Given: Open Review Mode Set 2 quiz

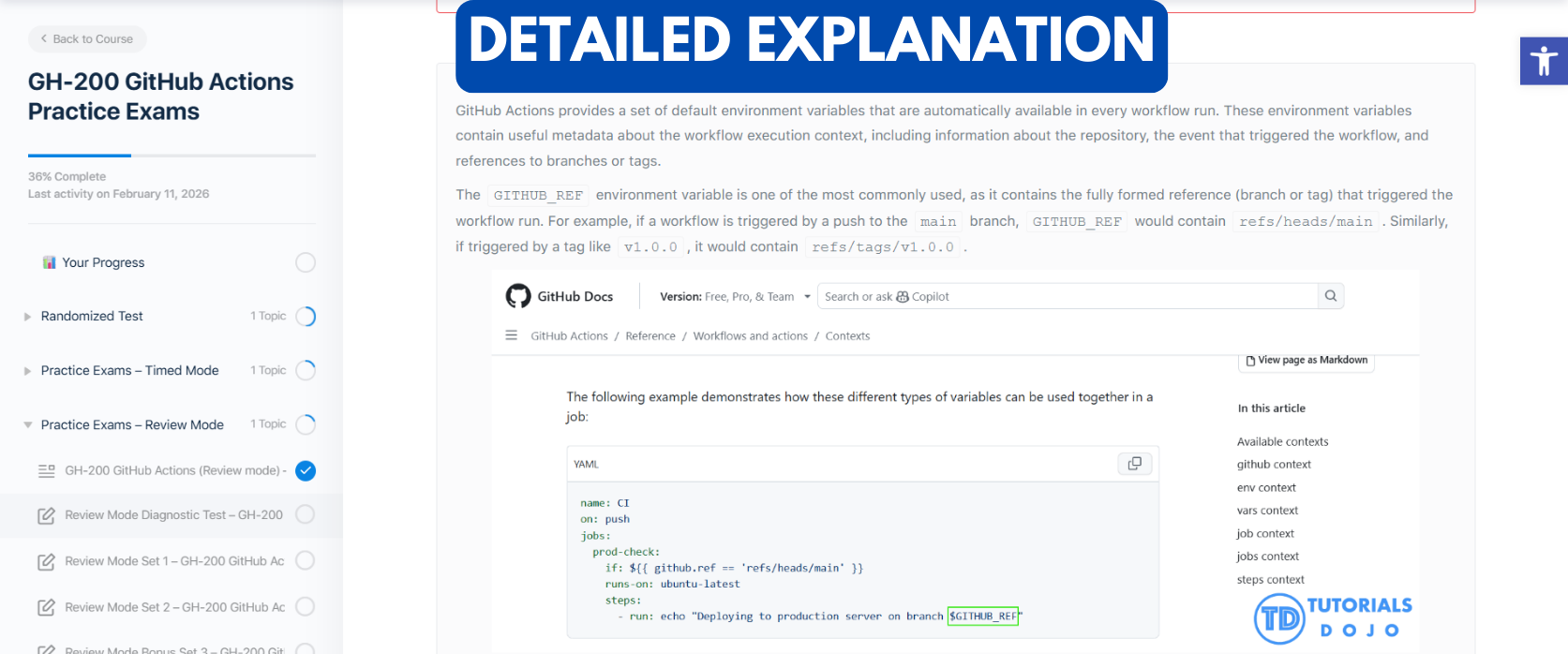Looking at the screenshot, I should (174, 606).
